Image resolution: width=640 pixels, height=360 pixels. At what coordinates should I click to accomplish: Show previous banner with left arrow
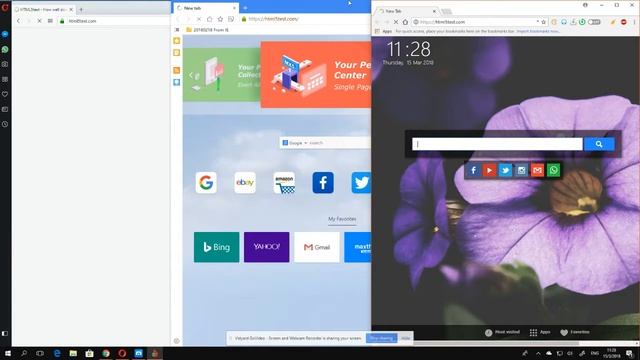tap(191, 75)
